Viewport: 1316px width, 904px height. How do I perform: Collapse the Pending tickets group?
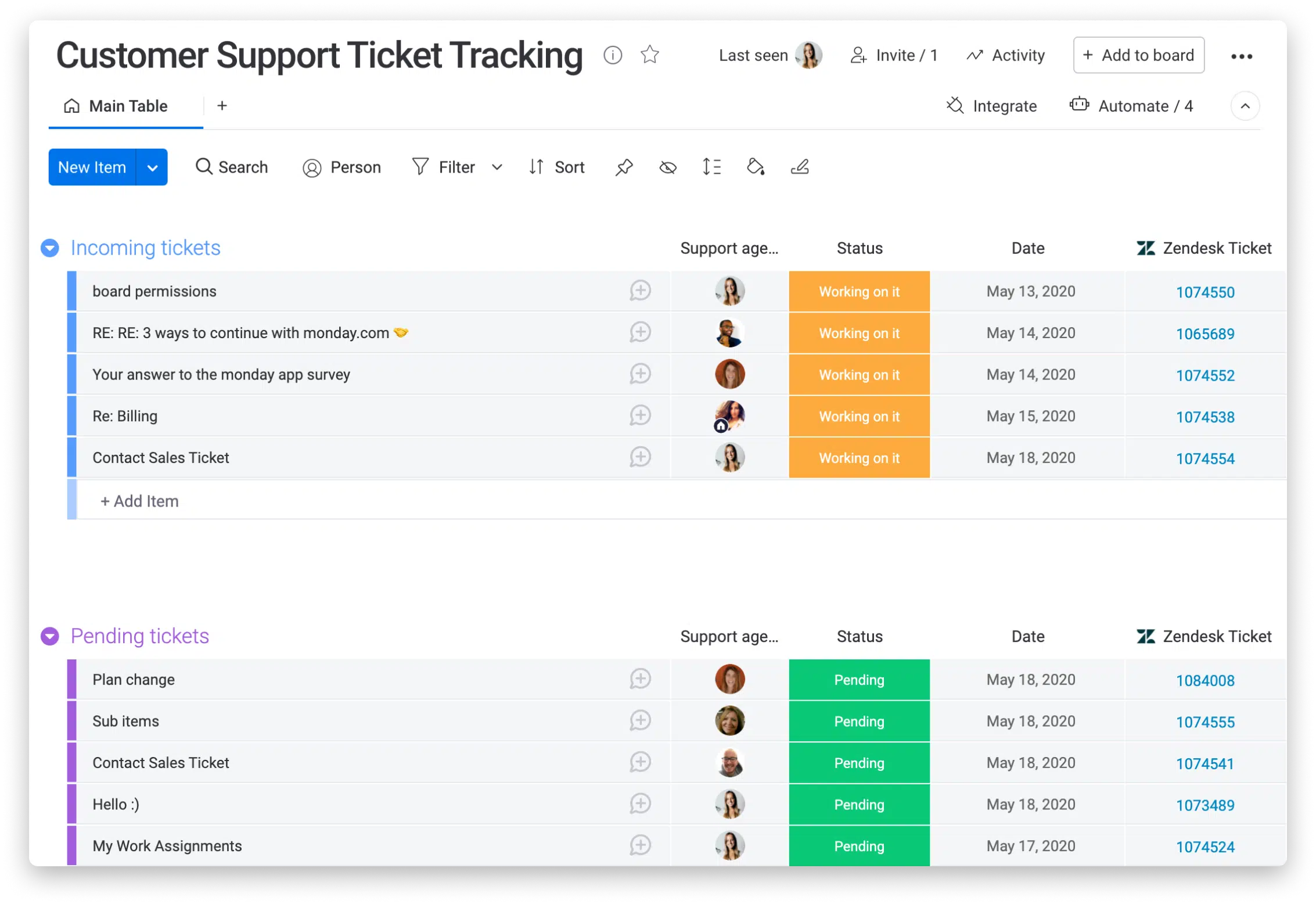50,636
